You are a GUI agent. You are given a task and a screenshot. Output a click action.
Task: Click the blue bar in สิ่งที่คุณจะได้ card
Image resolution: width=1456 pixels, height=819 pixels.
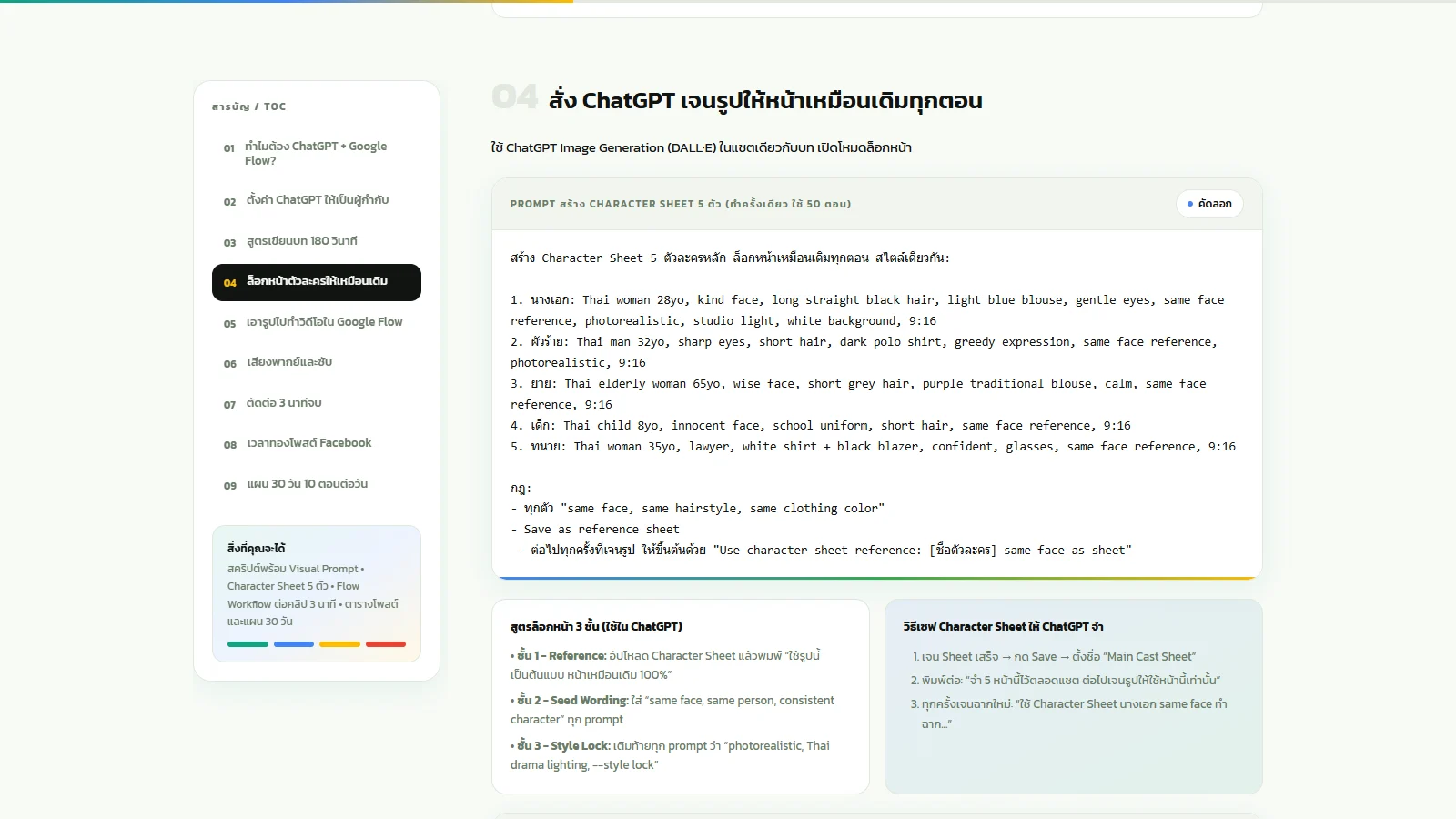click(294, 644)
